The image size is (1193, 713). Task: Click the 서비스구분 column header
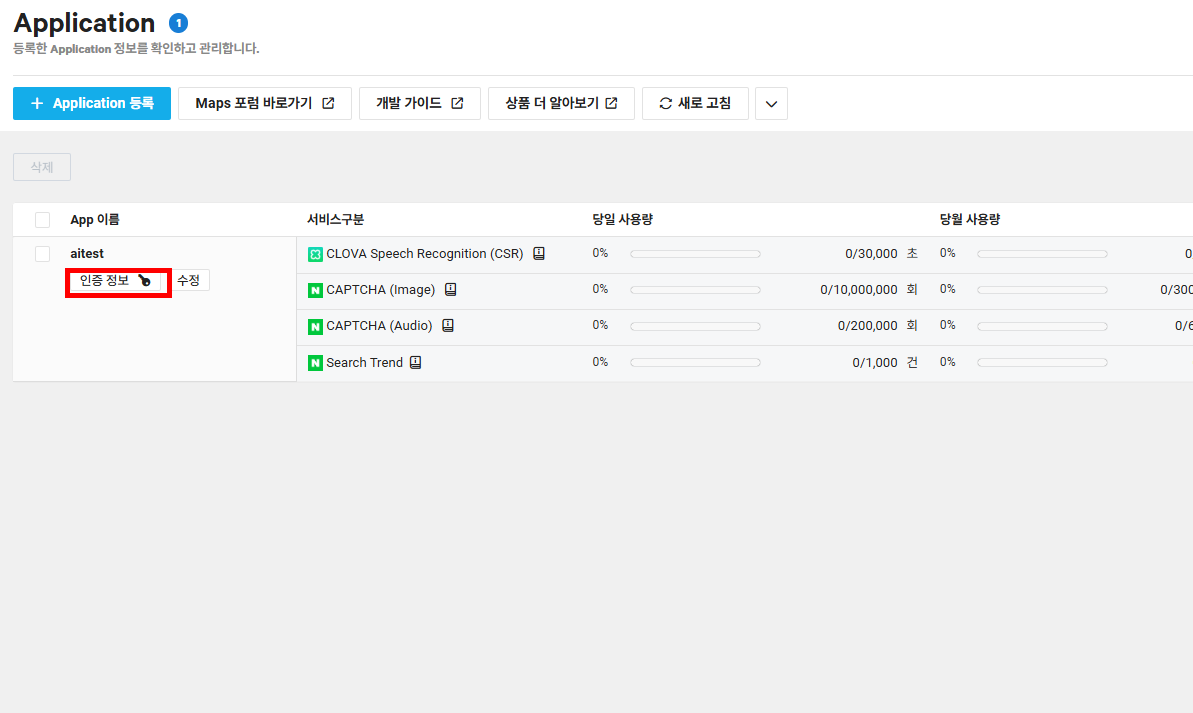point(336,220)
